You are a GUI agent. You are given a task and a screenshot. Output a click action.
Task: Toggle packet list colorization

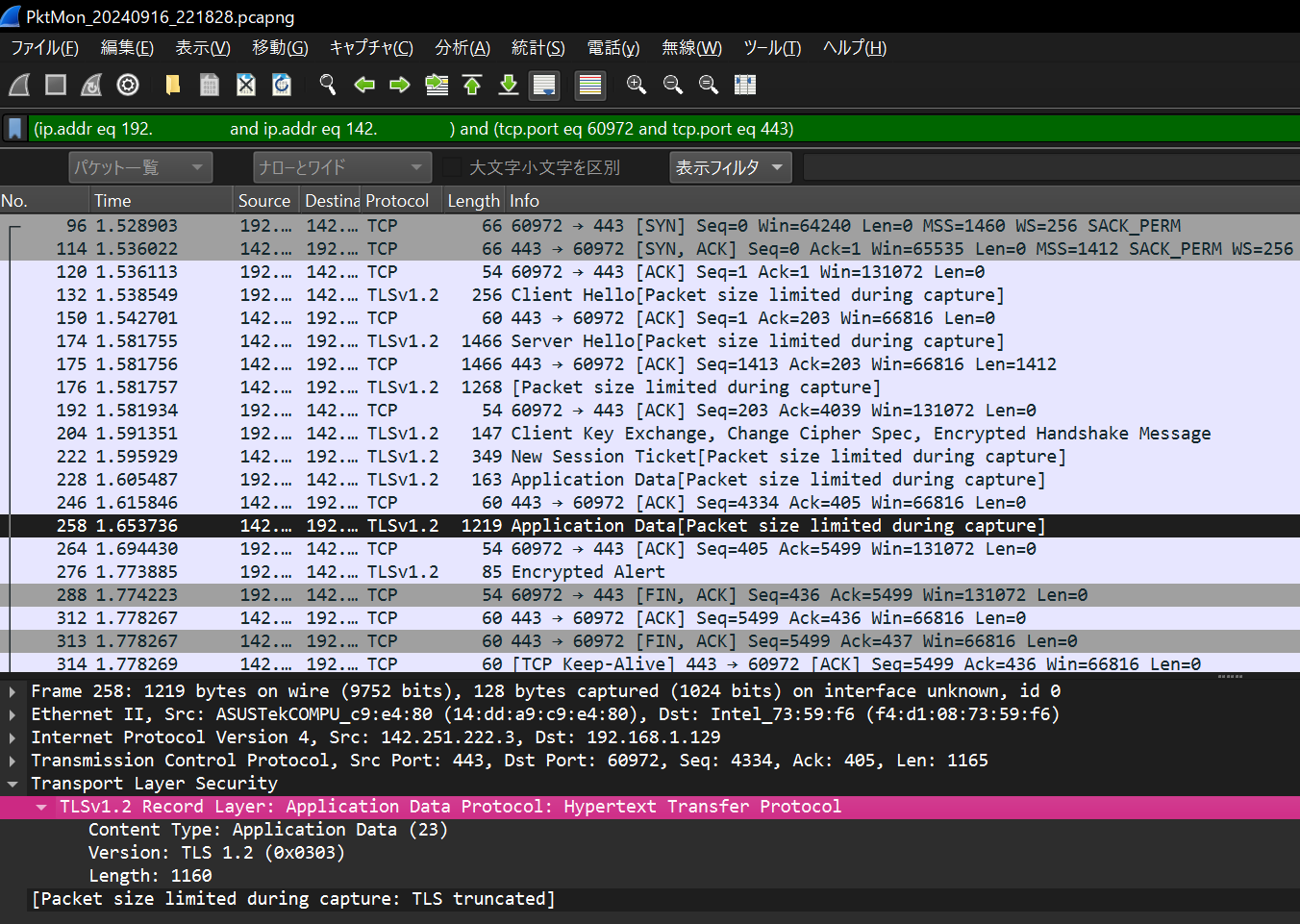click(590, 86)
